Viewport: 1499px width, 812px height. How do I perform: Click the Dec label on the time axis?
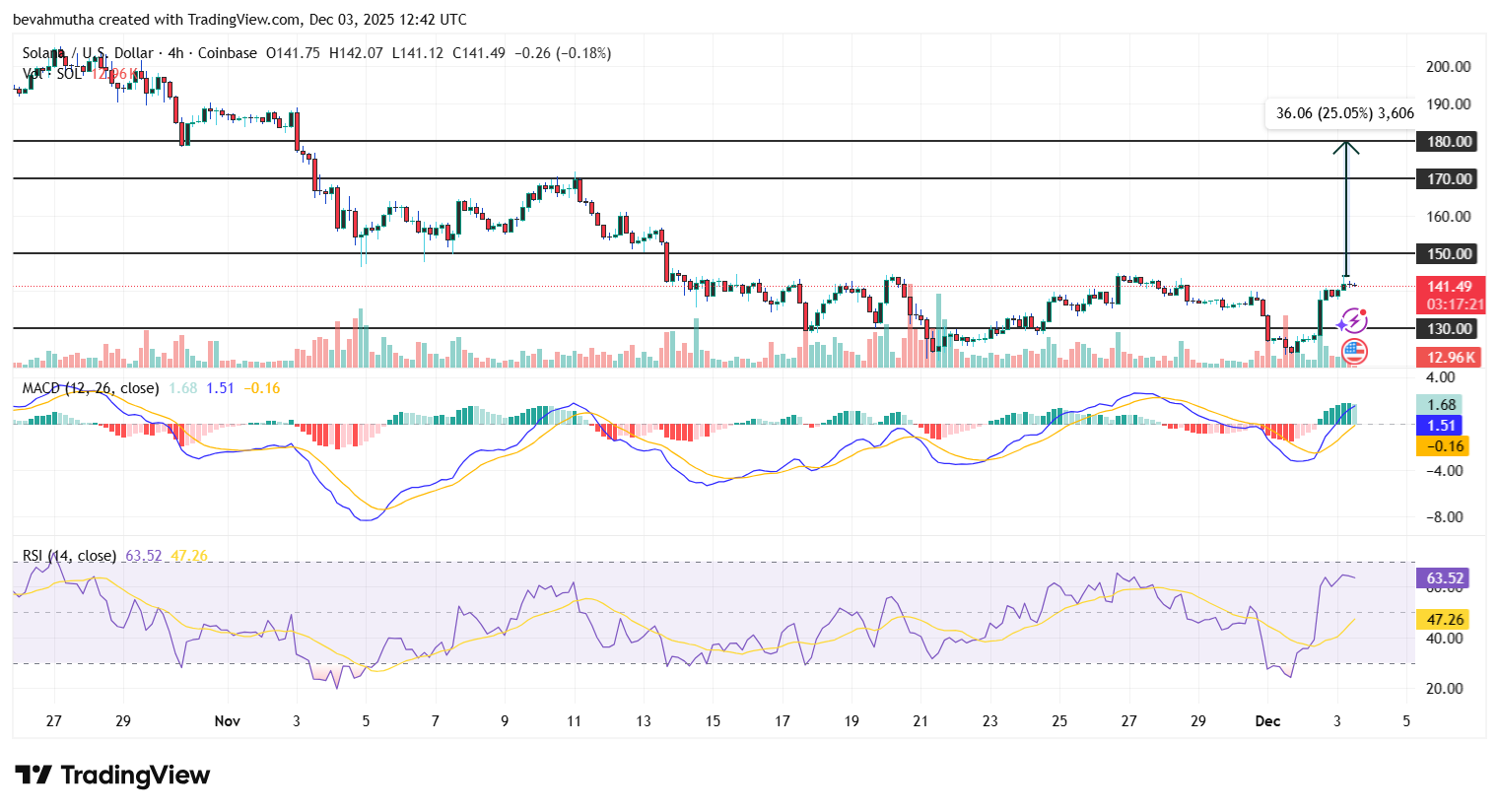[1267, 721]
